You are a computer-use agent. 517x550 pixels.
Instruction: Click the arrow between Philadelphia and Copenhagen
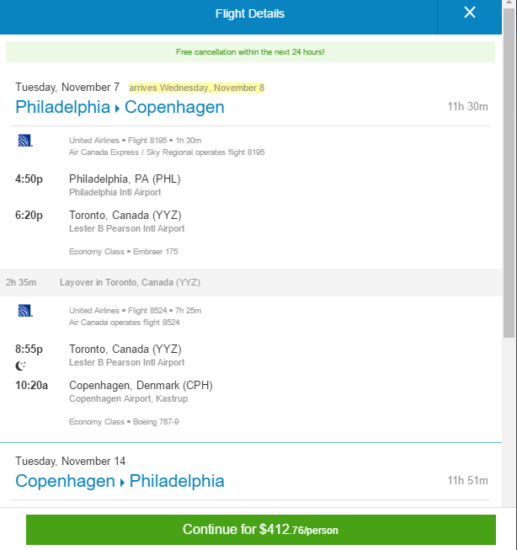(x=117, y=109)
